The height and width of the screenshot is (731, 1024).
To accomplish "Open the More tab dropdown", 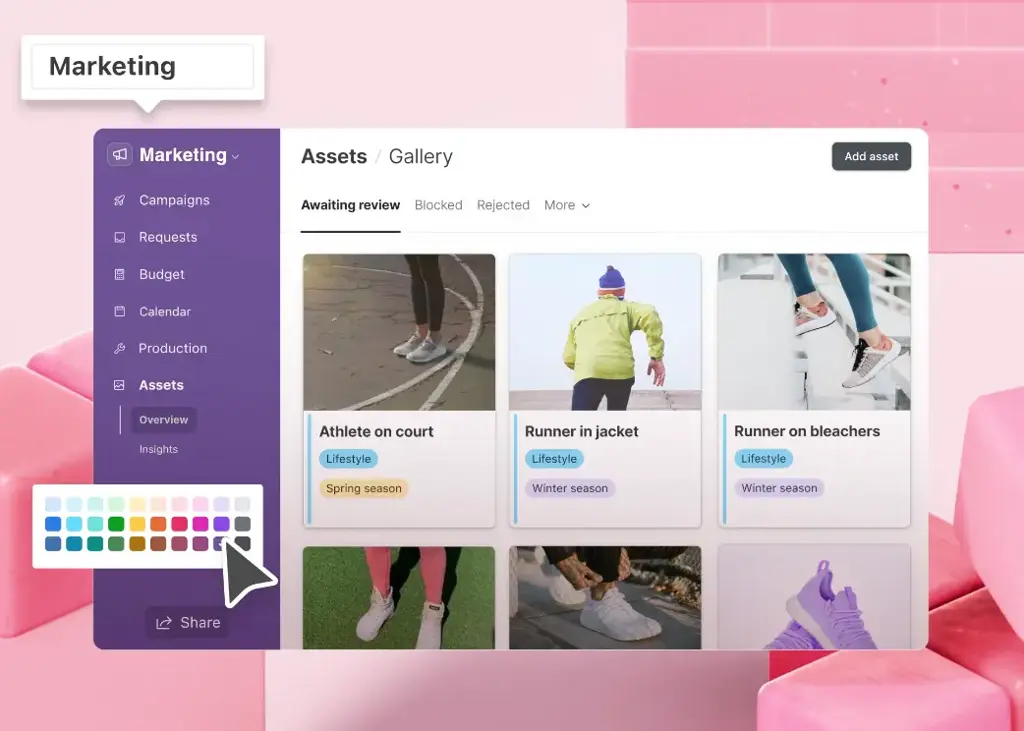I will click(567, 205).
